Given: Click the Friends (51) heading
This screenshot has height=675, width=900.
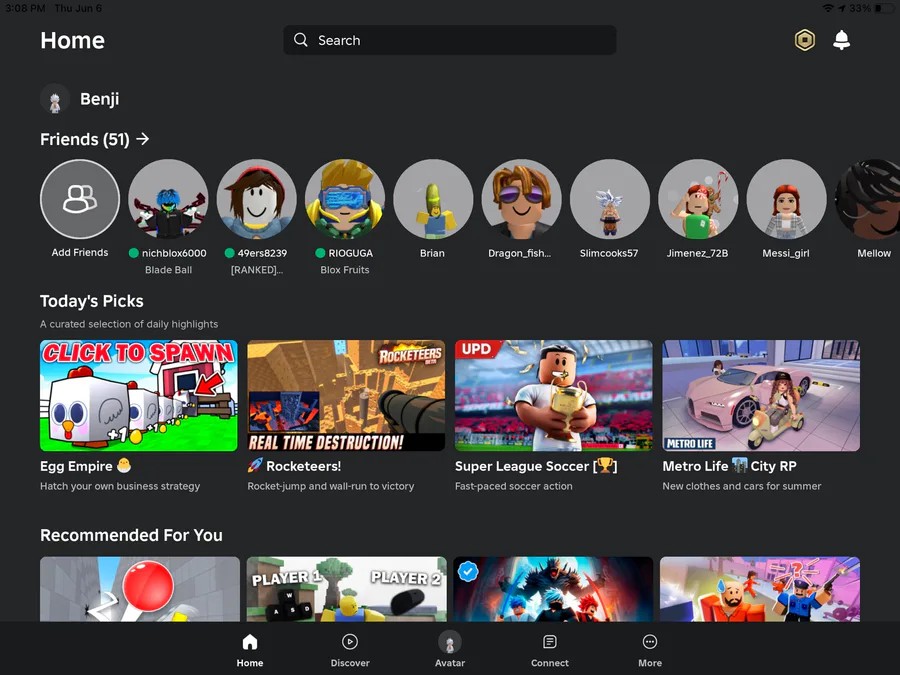Looking at the screenshot, I should (x=85, y=139).
